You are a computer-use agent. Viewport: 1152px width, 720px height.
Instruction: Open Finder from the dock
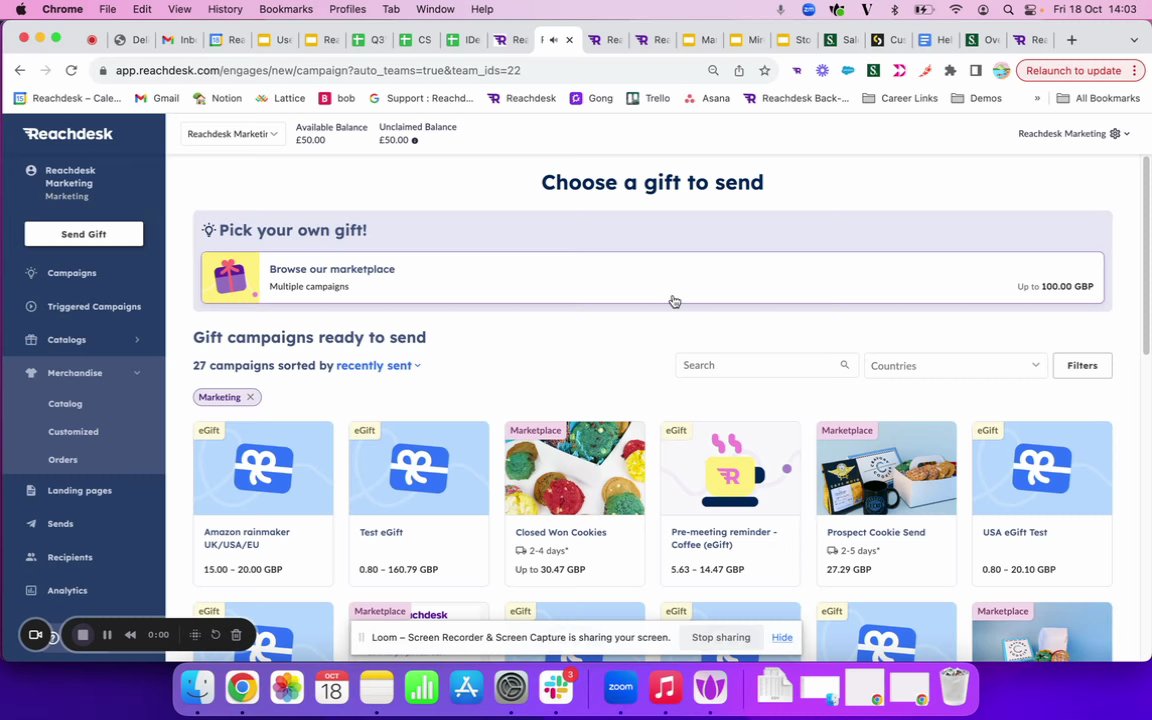197,688
